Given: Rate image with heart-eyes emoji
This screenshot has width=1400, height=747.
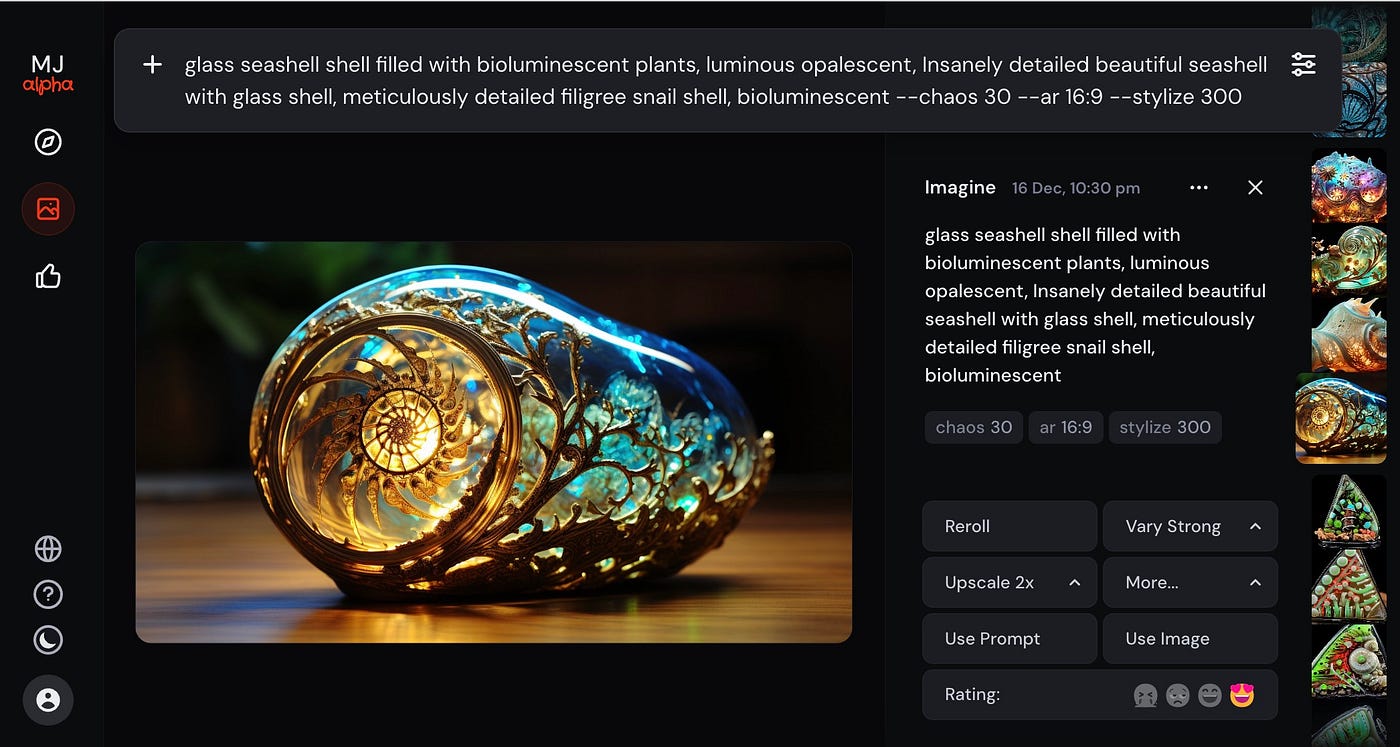Looking at the screenshot, I should (x=1242, y=695).
